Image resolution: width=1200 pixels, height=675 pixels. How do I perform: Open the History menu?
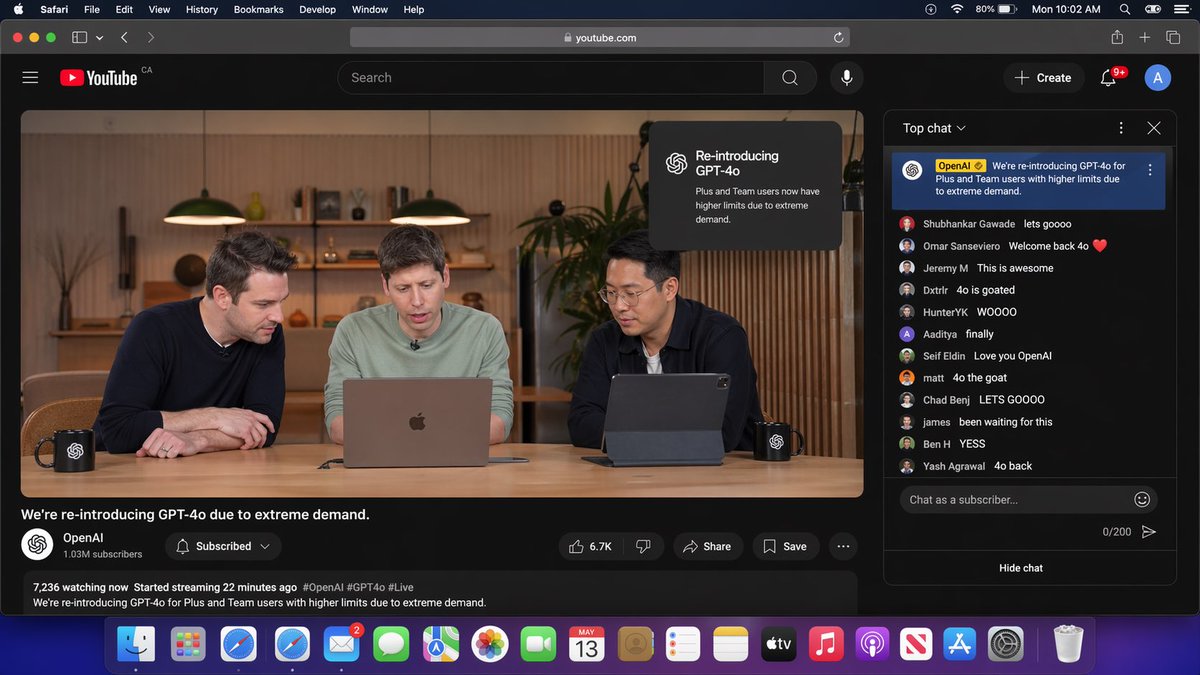pyautogui.click(x=202, y=9)
